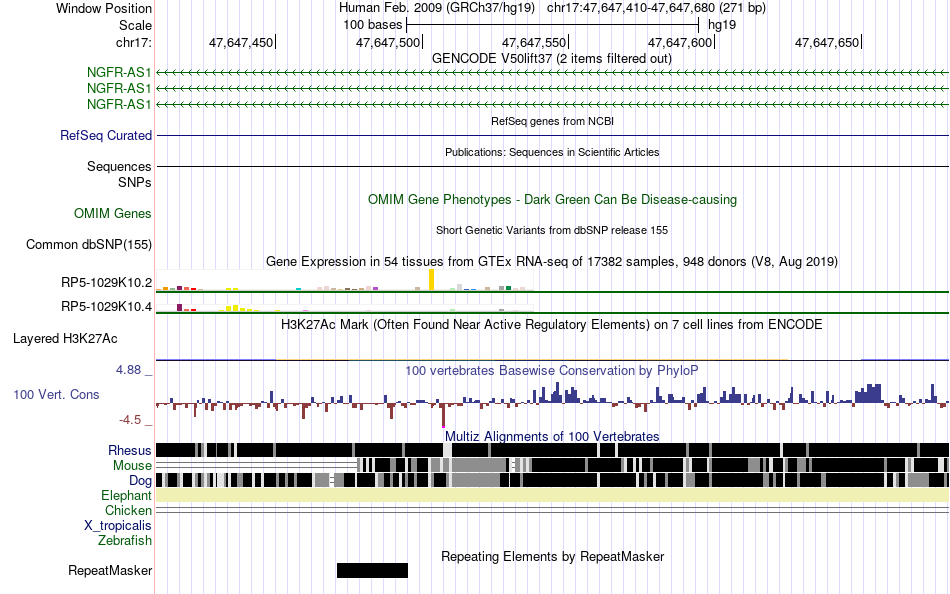Click the Elephant alignment label
This screenshot has height=594, width=950.
(x=126, y=495)
